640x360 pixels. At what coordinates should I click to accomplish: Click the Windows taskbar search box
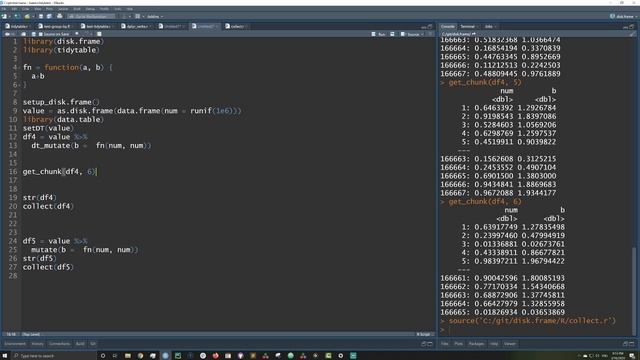tap(54, 356)
